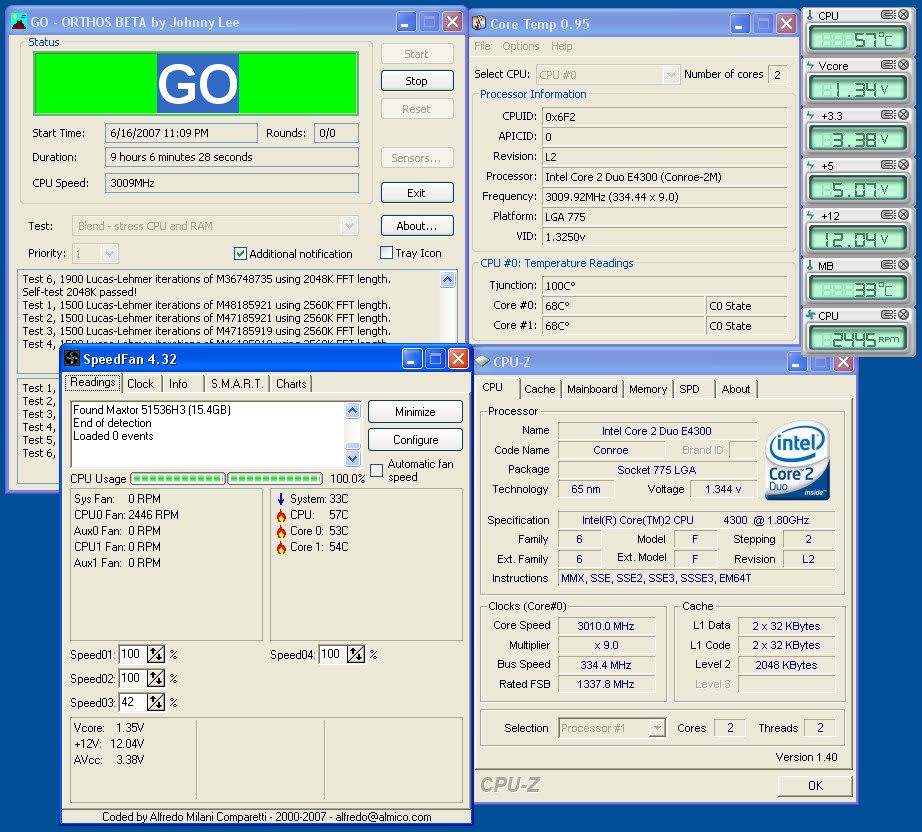
Task: Click the flame icon beside Core 0: 53C
Action: [x=281, y=531]
